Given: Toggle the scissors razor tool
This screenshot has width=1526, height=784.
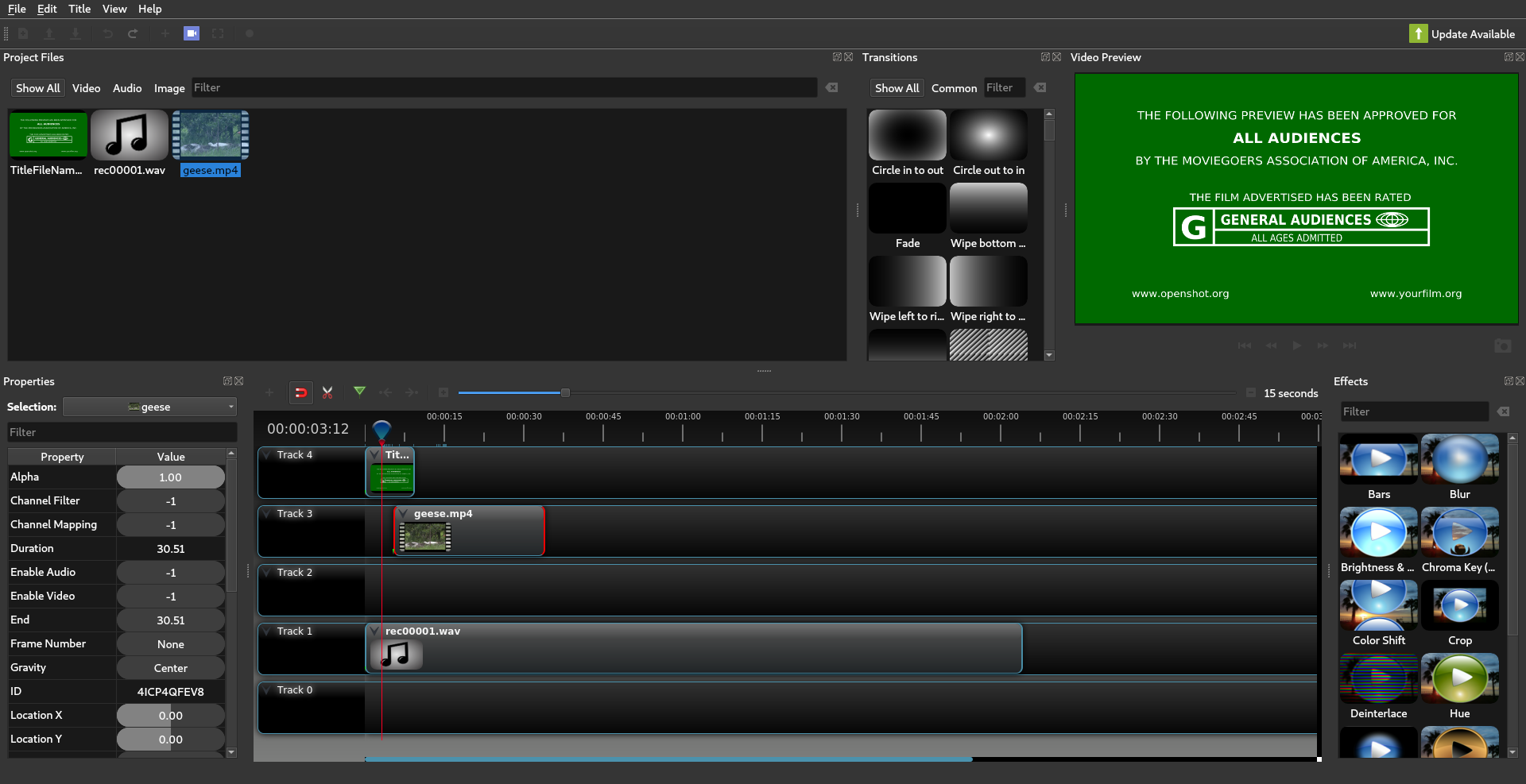Looking at the screenshot, I should click(x=327, y=392).
